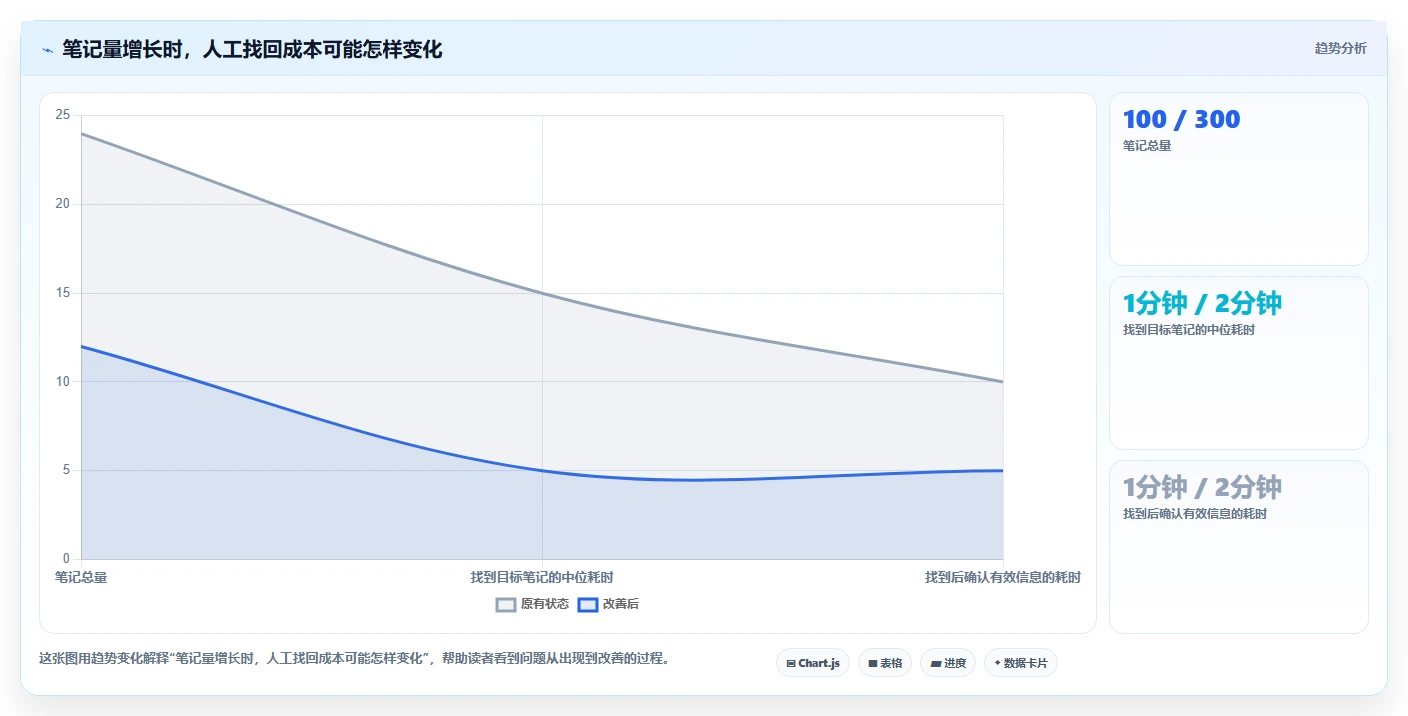Click the 趋势分析 label in header

(1340, 48)
